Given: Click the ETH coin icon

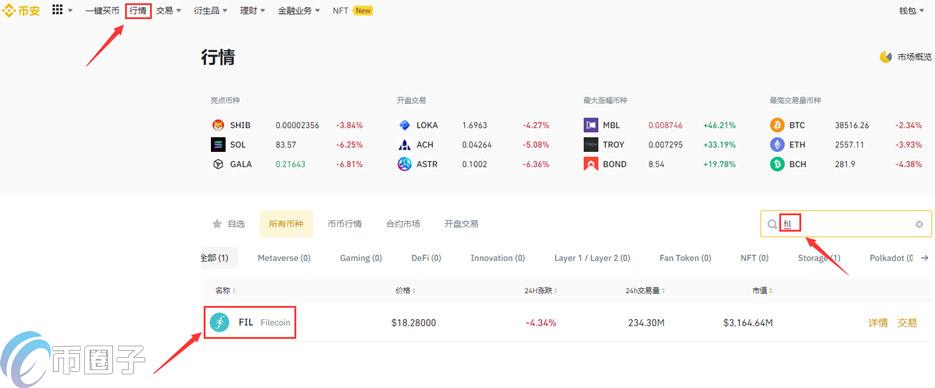Looking at the screenshot, I should [x=777, y=144].
